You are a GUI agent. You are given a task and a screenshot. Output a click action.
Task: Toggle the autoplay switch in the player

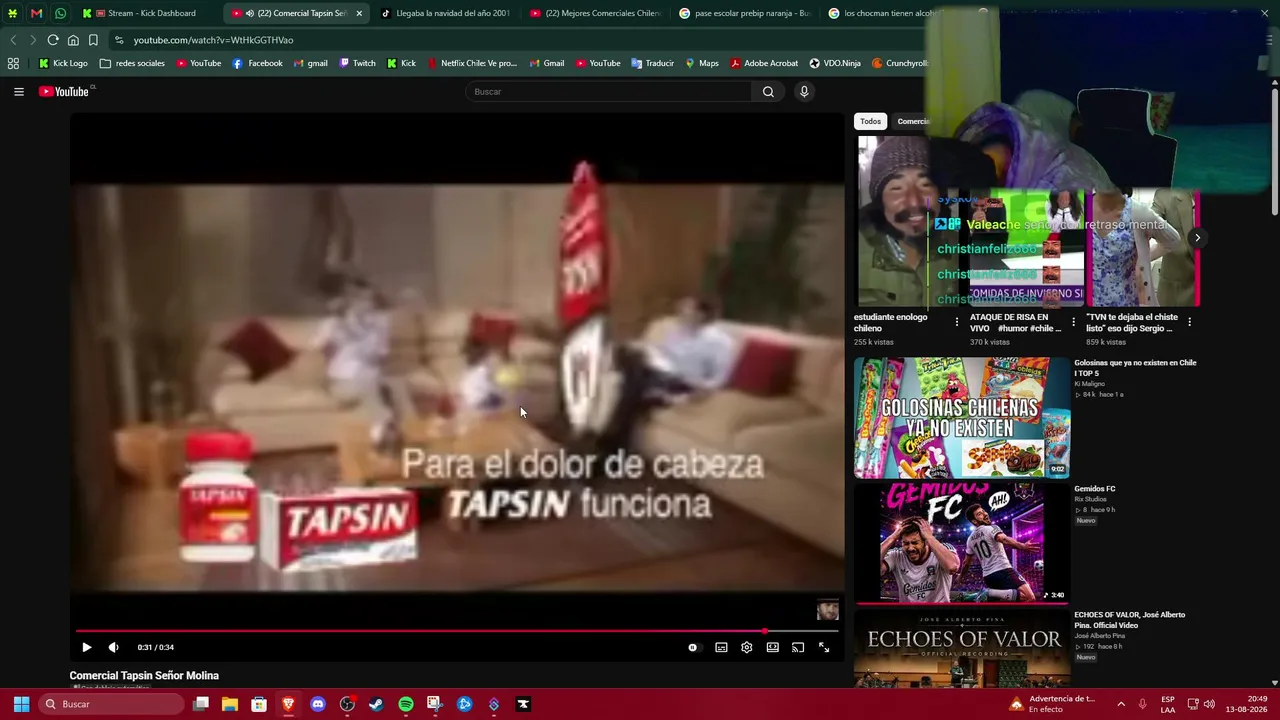click(x=693, y=647)
